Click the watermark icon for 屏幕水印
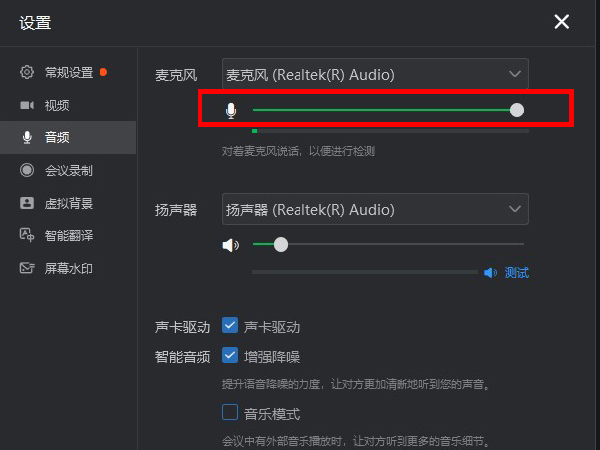 27,268
